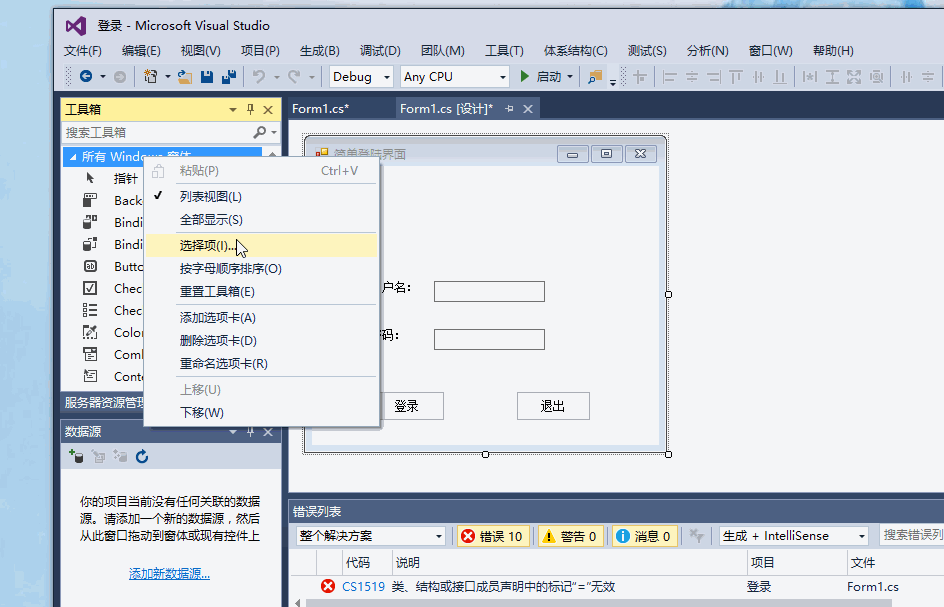Click the error list search box

pos(910,535)
